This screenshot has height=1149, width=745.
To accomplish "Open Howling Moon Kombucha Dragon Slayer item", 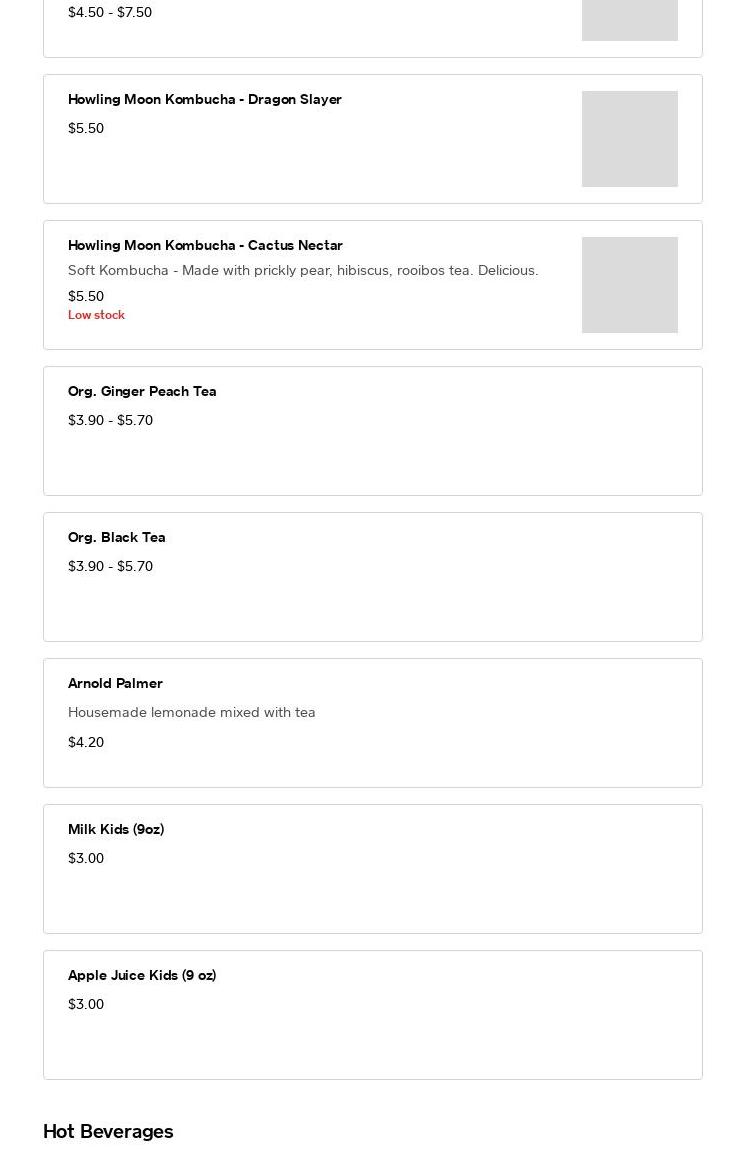I will [x=205, y=100].
